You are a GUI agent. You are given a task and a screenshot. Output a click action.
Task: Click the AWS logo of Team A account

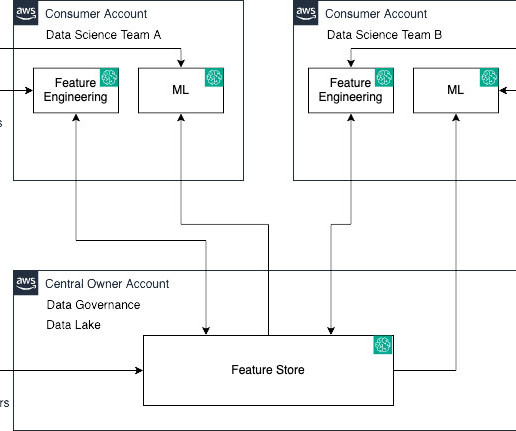point(26,13)
